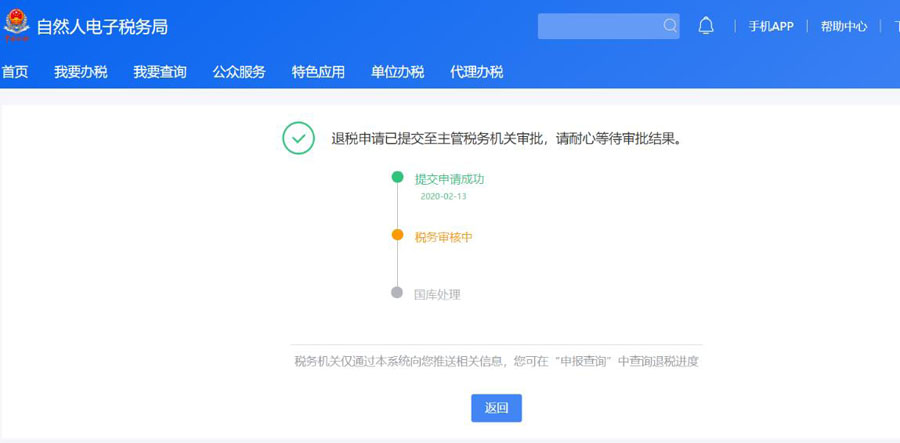Open the 公众服务 menu
The height and width of the screenshot is (443, 900).
pyautogui.click(x=239, y=72)
